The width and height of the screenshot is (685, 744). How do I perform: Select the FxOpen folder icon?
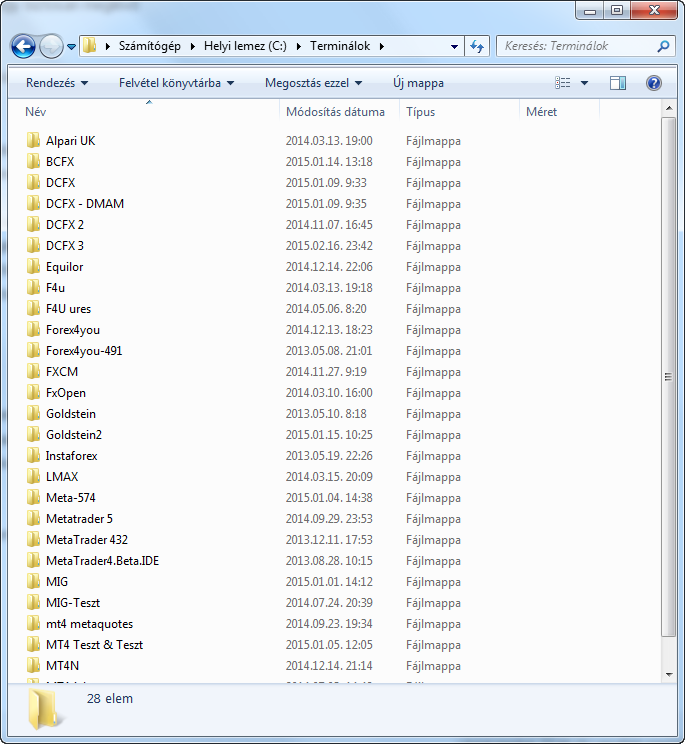pos(33,392)
